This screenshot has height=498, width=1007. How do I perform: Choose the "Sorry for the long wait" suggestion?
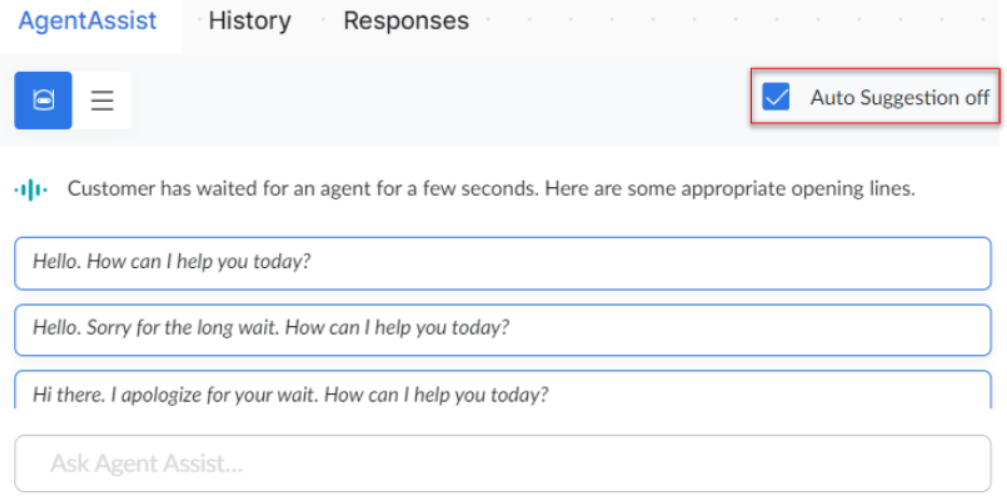pyautogui.click(x=271, y=328)
